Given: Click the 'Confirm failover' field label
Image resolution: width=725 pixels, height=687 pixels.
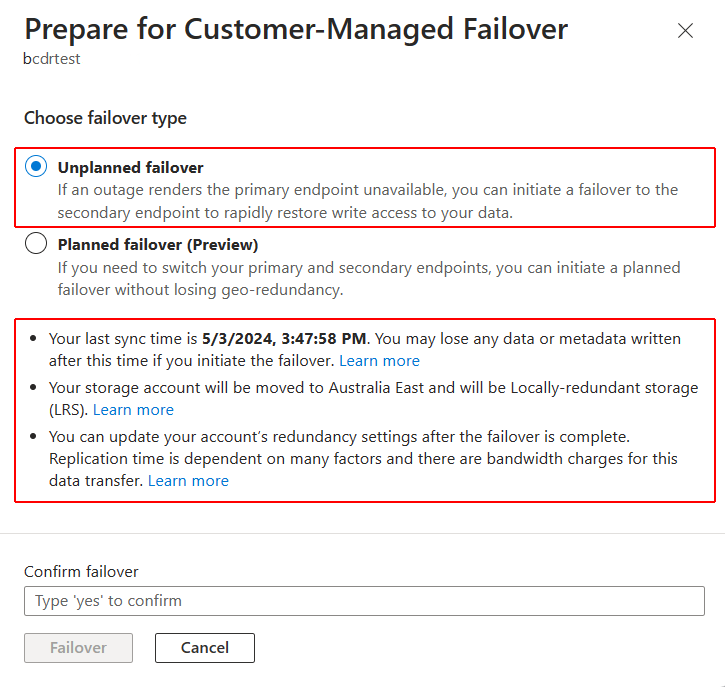Looking at the screenshot, I should pos(81,572).
